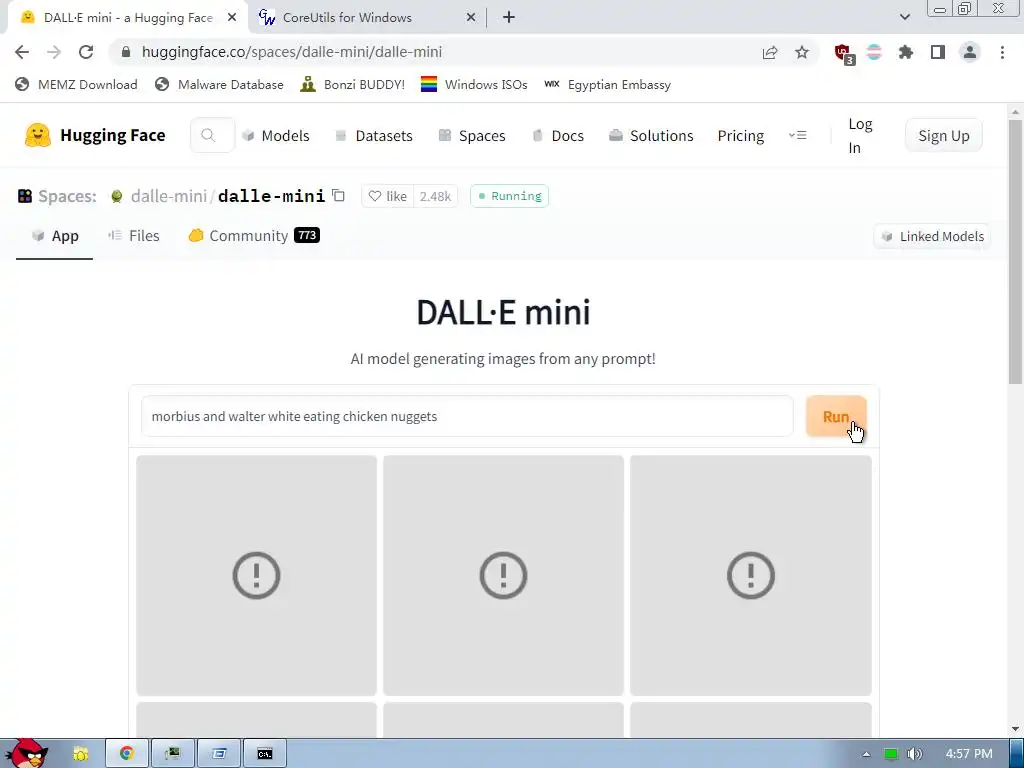Screen dimensions: 1024x768
Task: Open the command prompt taskbar icon
Action: click(264, 754)
